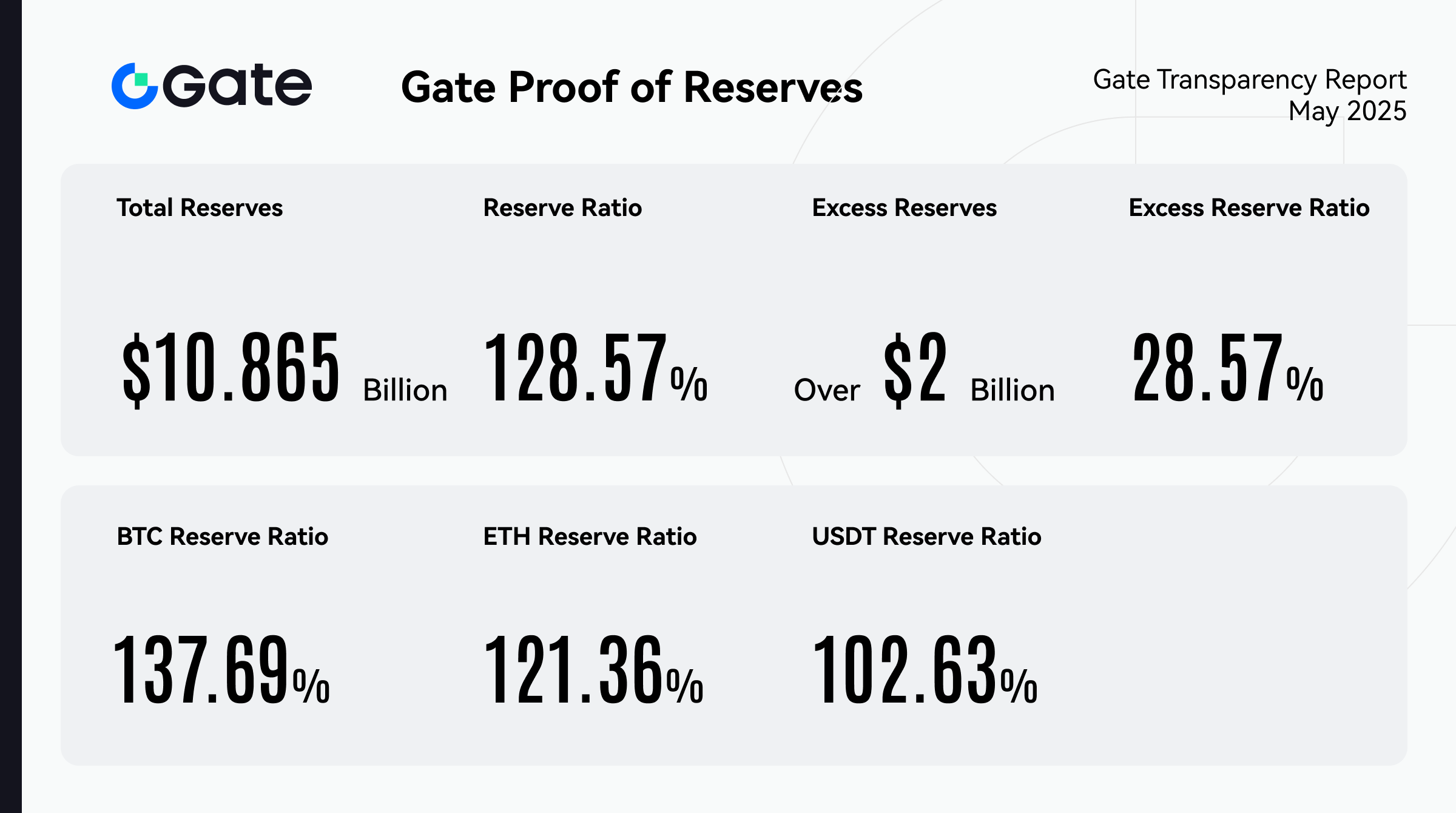Select the ETH Reserve Ratio label
Image resolution: width=1456 pixels, height=813 pixels.
590,537
